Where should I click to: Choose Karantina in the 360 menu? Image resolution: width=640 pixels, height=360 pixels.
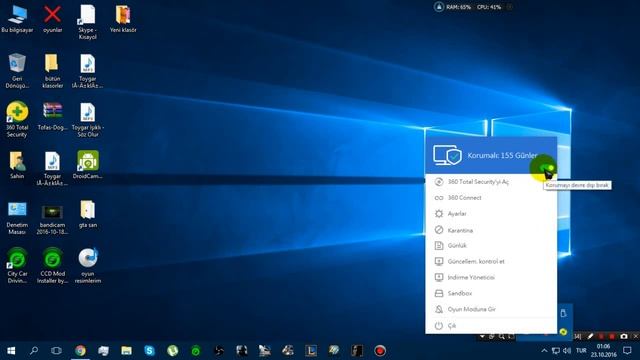(x=491, y=230)
